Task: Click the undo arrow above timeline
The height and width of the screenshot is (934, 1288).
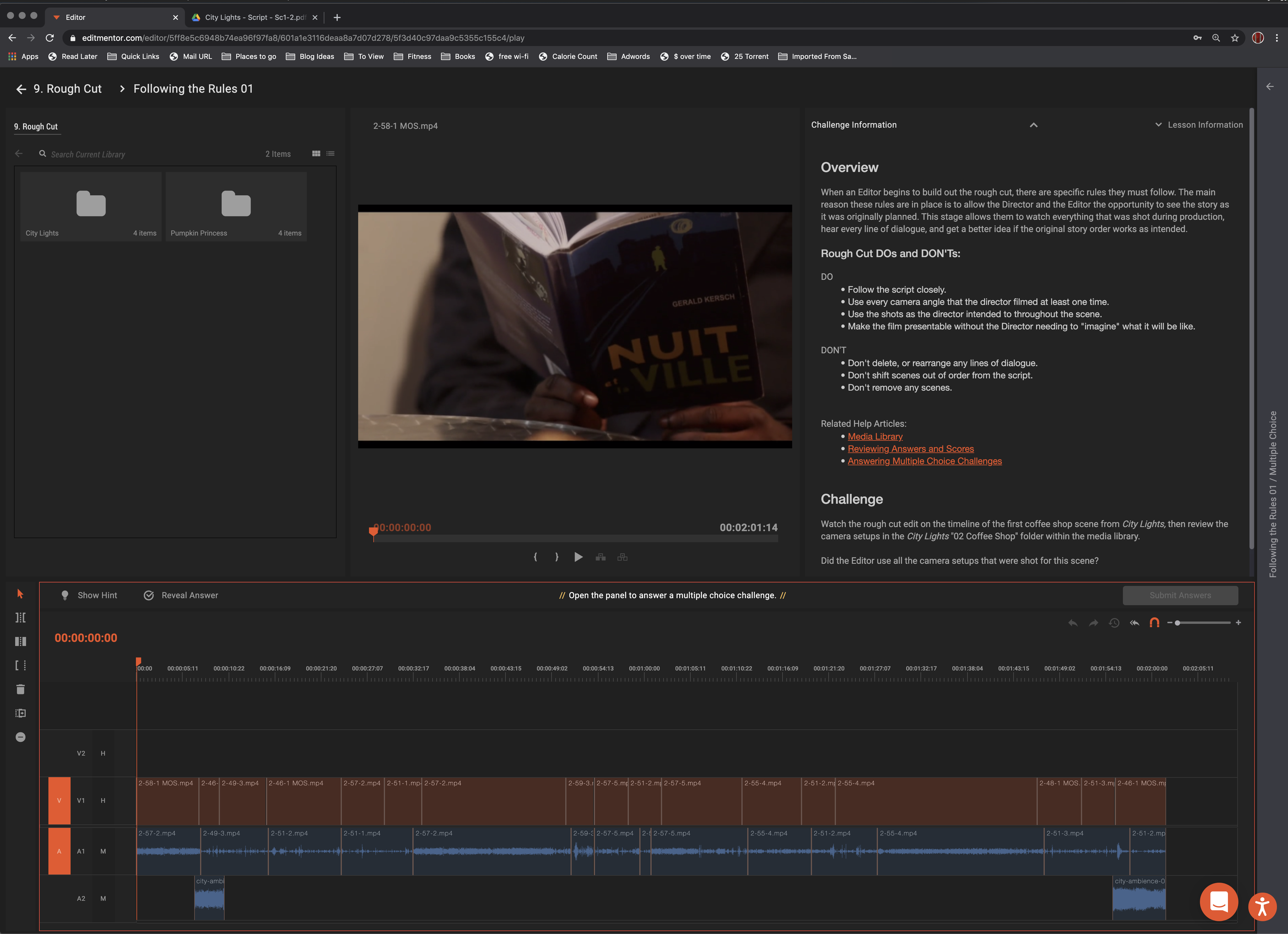Action: point(1073,623)
